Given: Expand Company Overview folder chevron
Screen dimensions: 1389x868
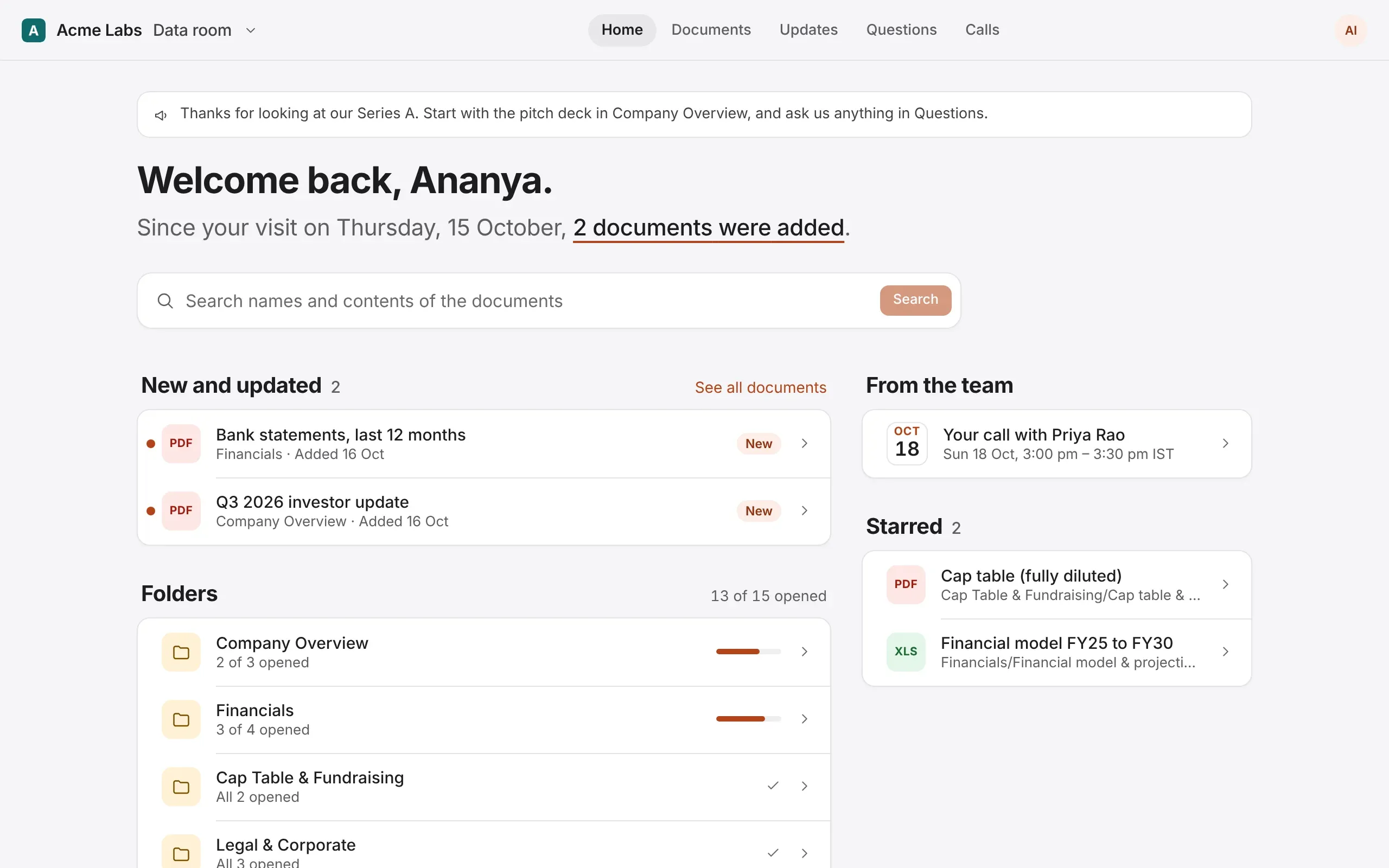Looking at the screenshot, I should point(804,652).
